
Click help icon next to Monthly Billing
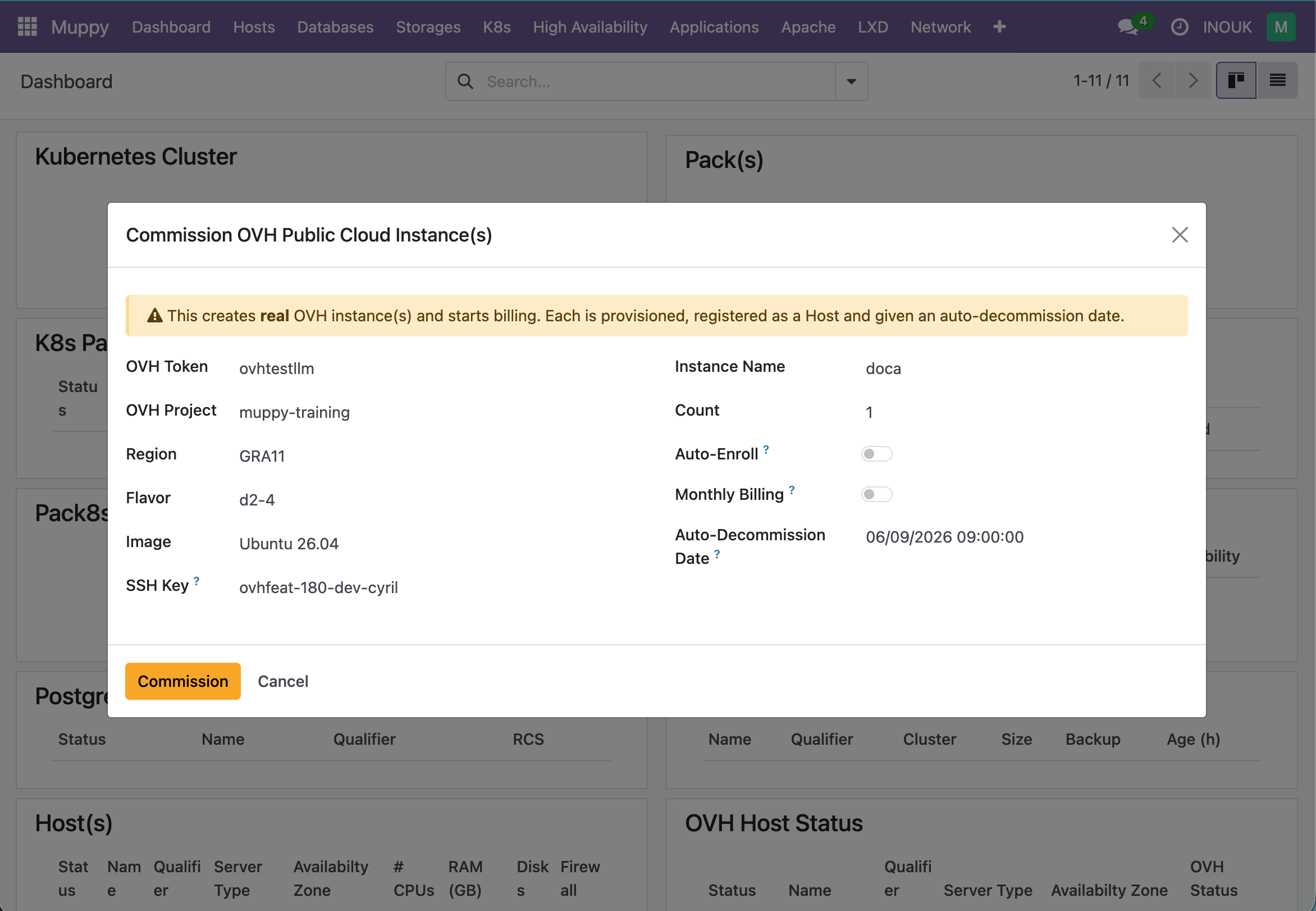click(x=792, y=490)
